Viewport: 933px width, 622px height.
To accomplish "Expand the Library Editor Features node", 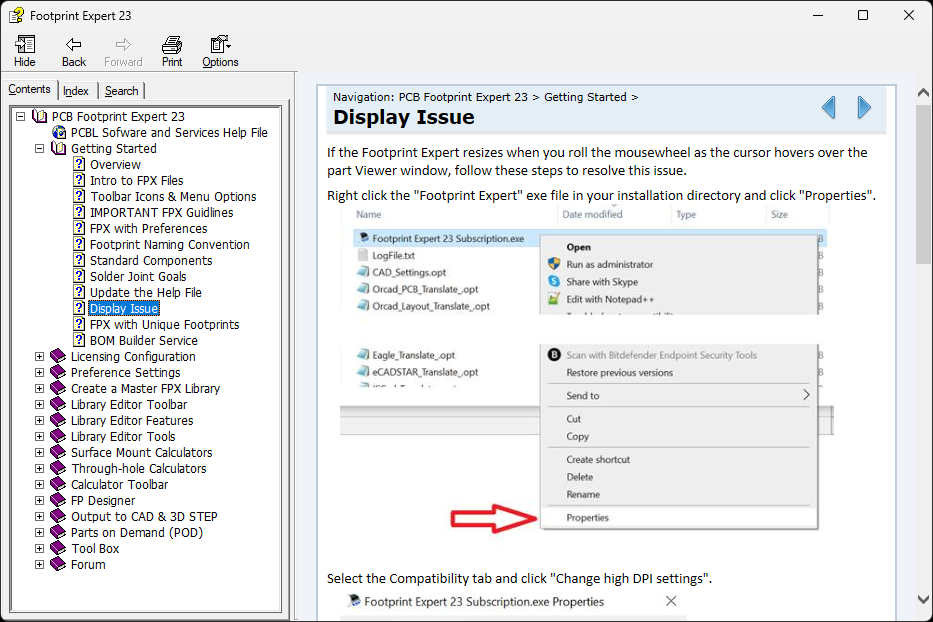I will pos(39,421).
